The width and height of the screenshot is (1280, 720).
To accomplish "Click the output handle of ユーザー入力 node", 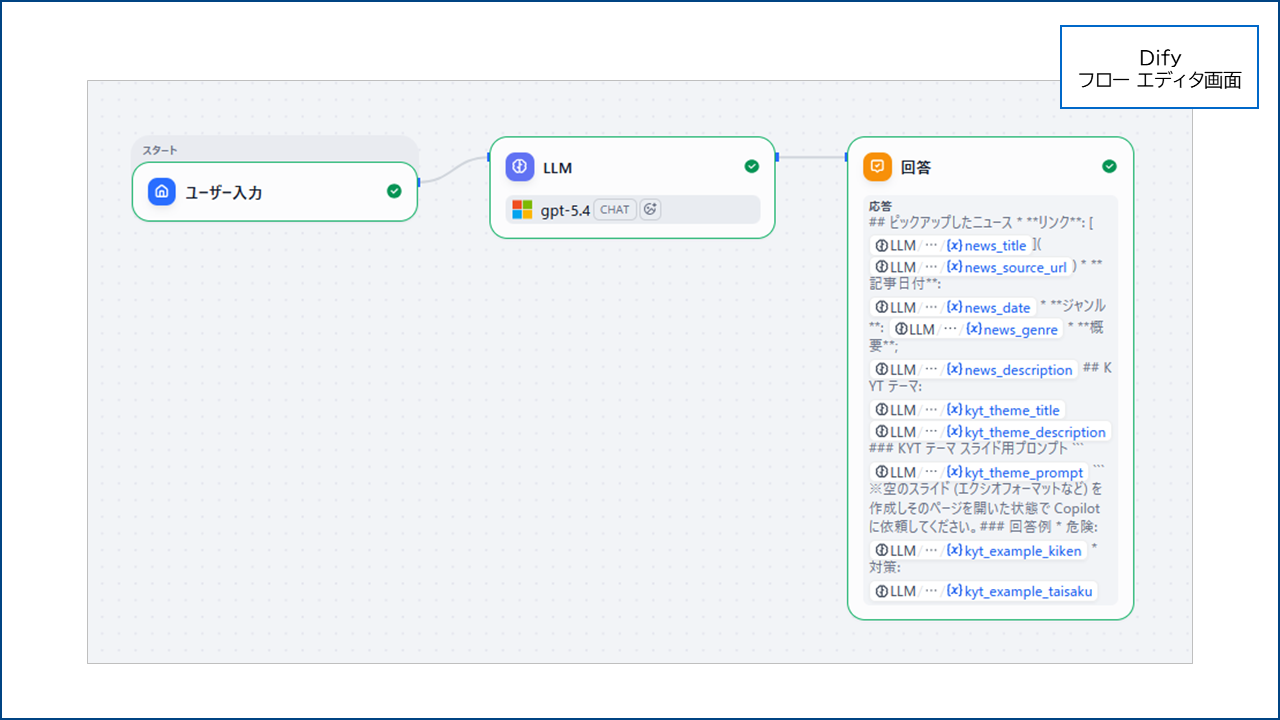I will (x=418, y=181).
